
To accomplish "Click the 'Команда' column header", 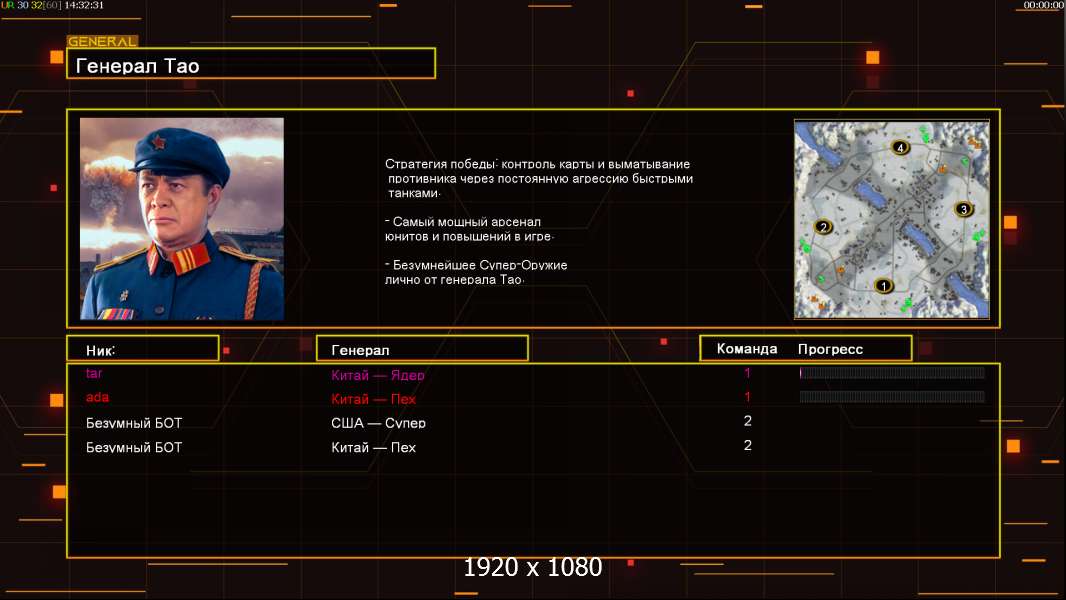I will [746, 349].
